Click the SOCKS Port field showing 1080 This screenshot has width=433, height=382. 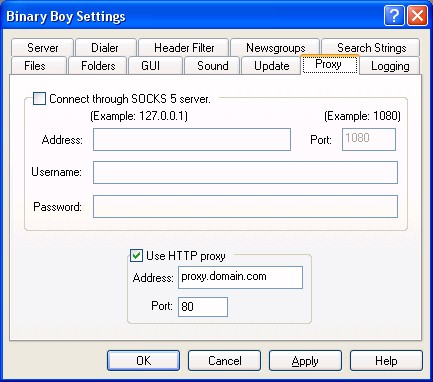[369, 139]
